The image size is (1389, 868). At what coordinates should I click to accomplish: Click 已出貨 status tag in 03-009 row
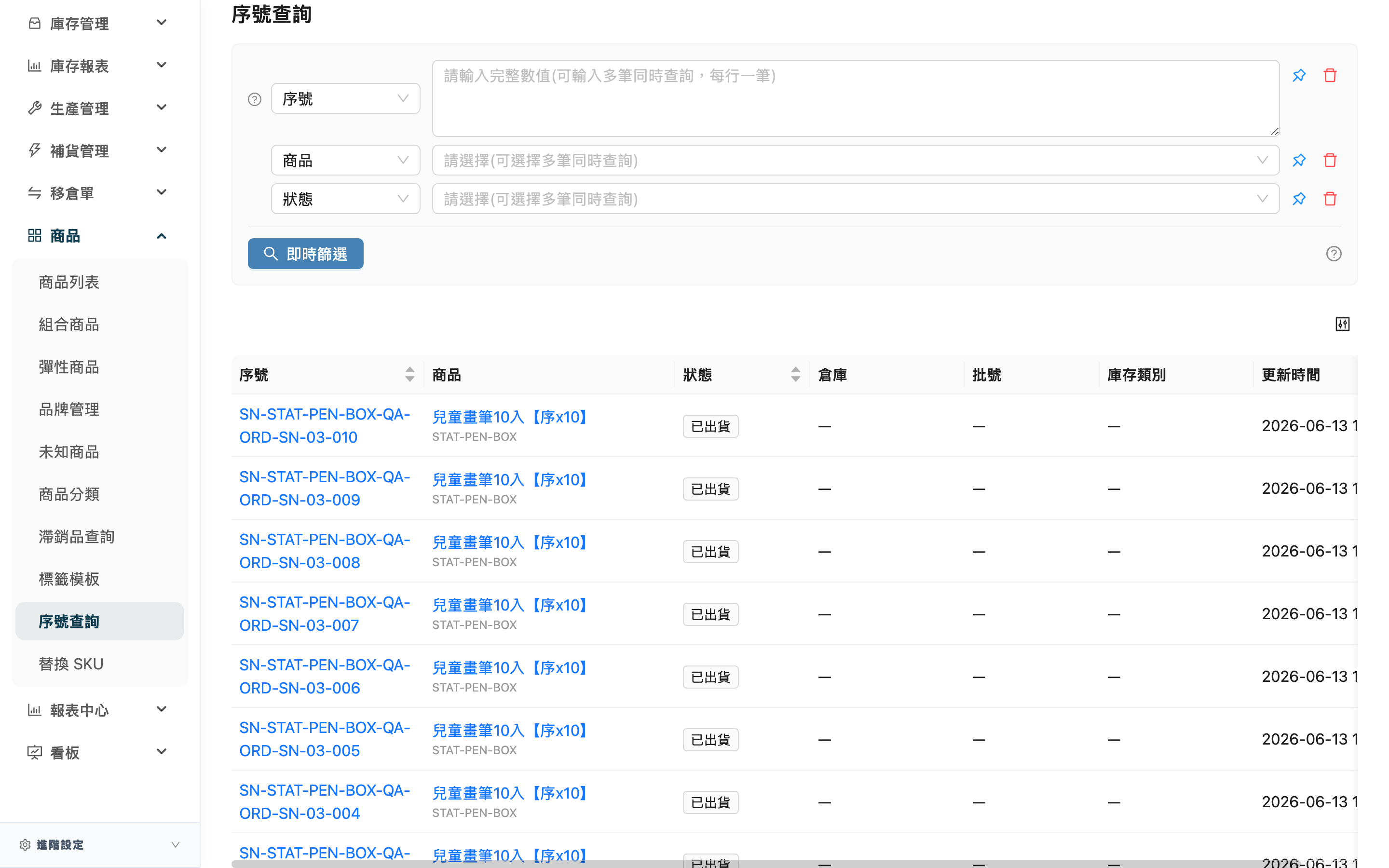(710, 489)
